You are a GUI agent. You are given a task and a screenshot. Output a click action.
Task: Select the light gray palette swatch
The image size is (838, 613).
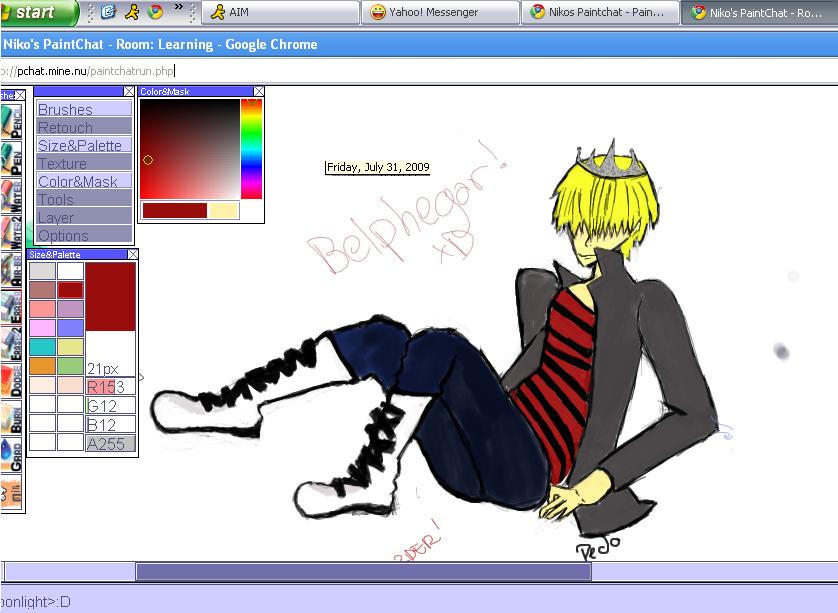coord(42,270)
